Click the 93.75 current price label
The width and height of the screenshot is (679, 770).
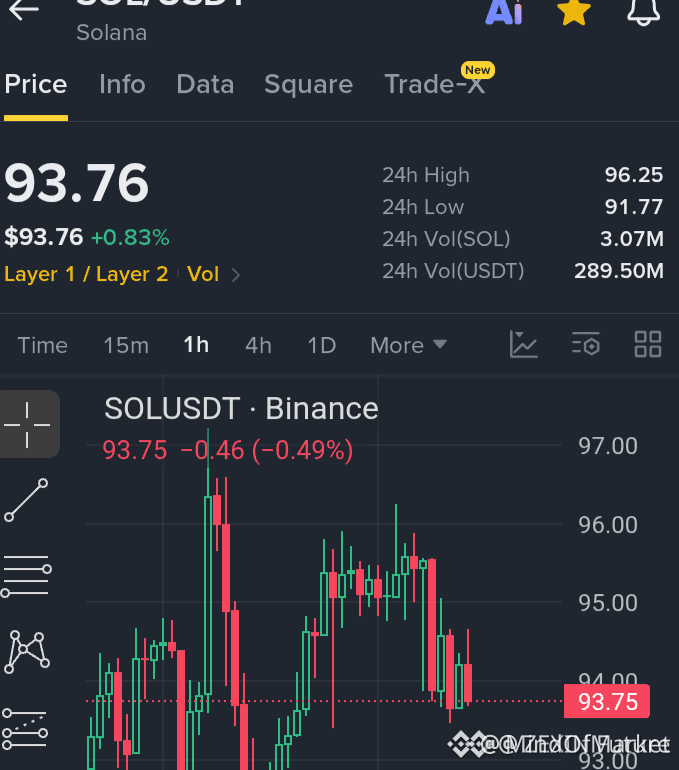click(607, 701)
